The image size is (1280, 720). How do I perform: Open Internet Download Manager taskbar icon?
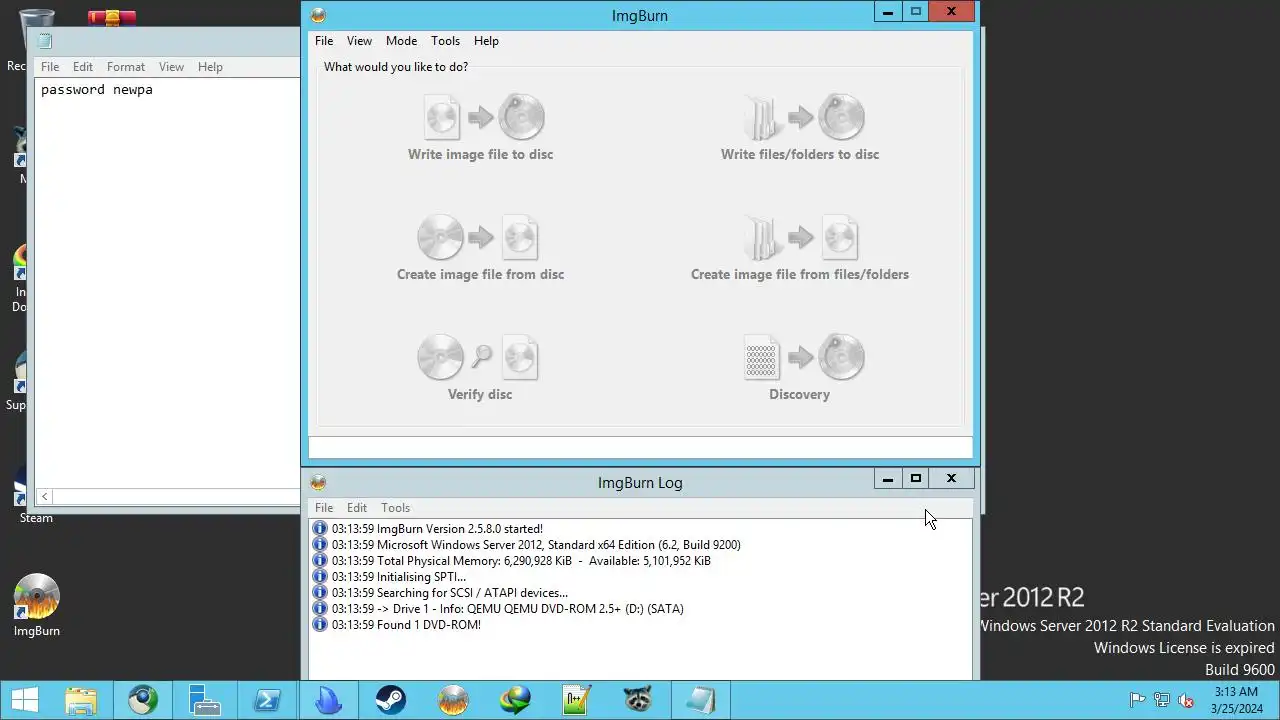tap(515, 700)
